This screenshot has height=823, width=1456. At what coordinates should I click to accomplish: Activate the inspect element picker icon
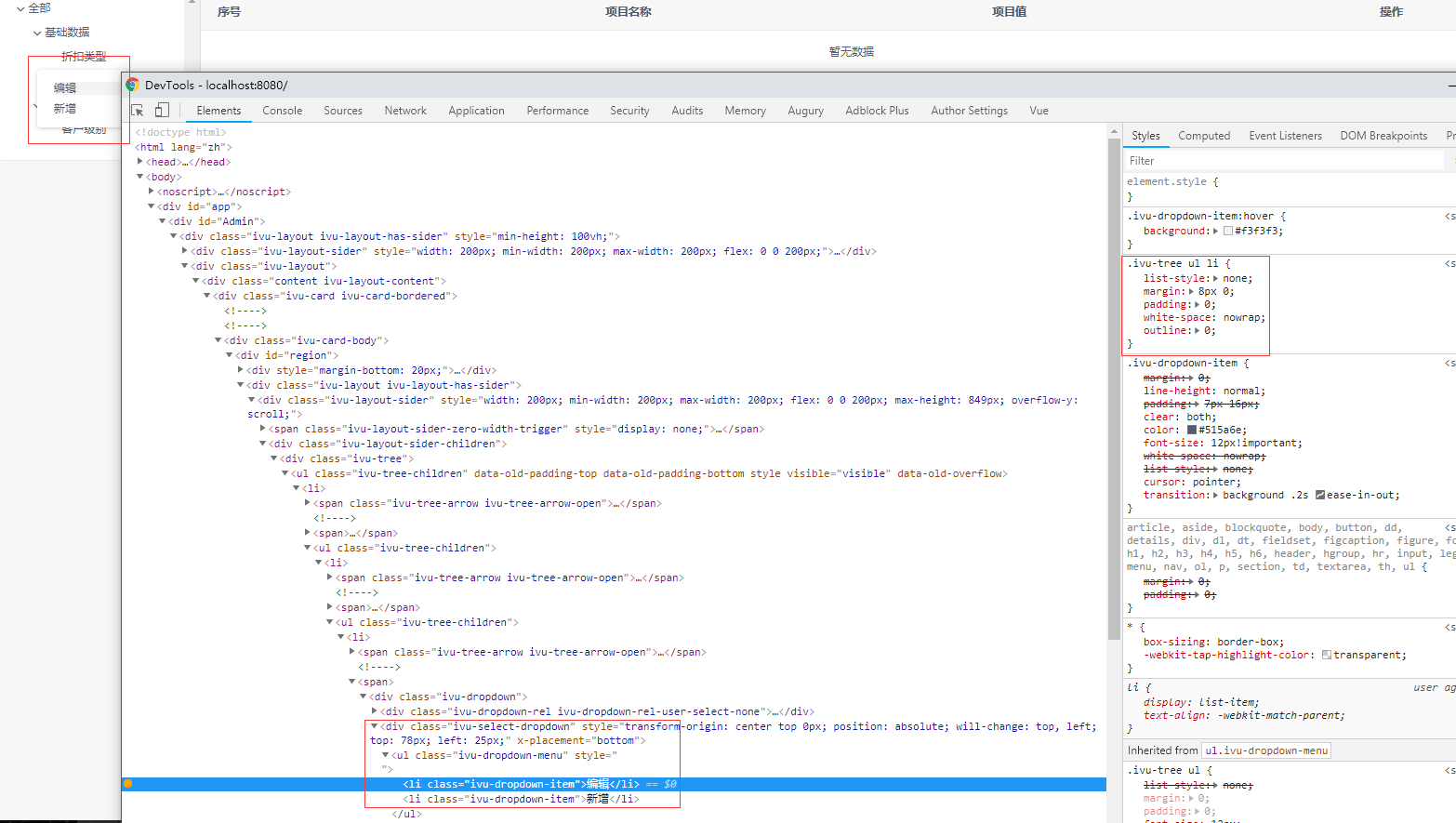point(138,110)
